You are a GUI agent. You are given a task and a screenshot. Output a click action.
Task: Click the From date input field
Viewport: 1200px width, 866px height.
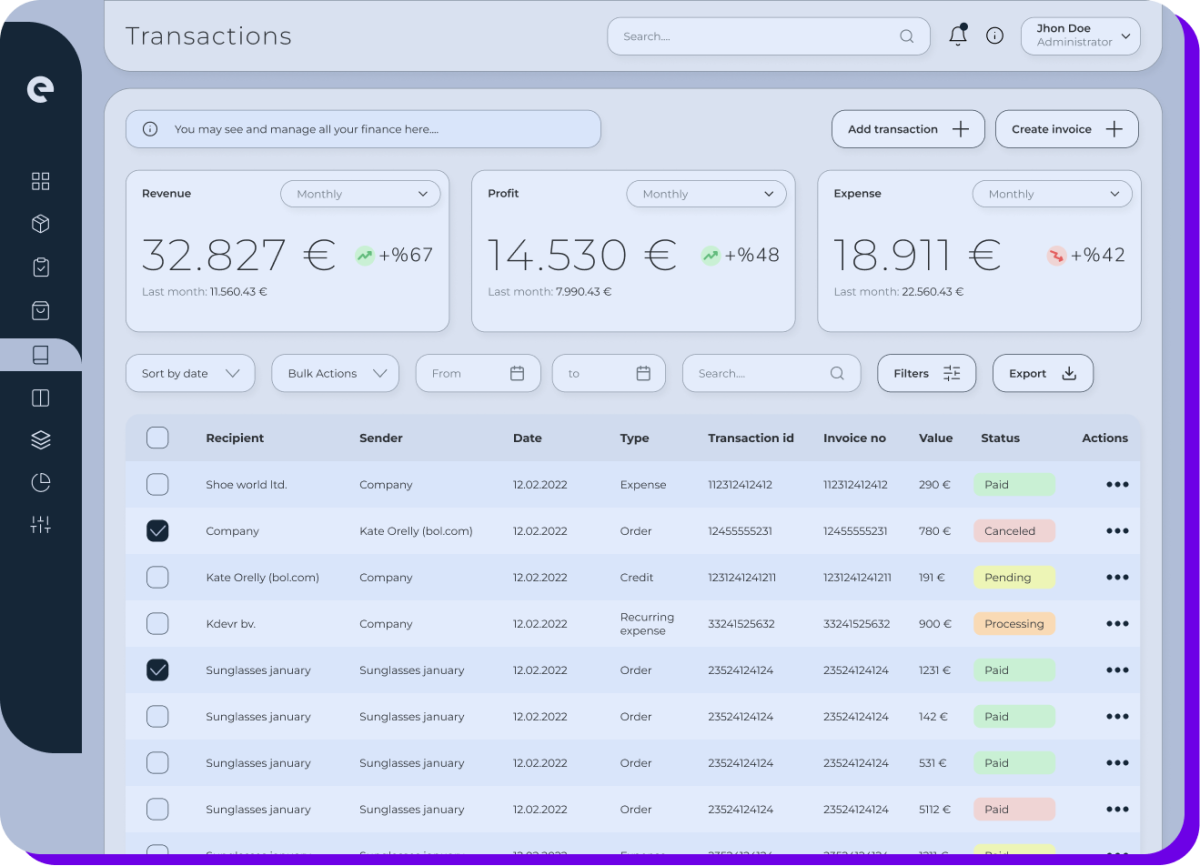(478, 373)
